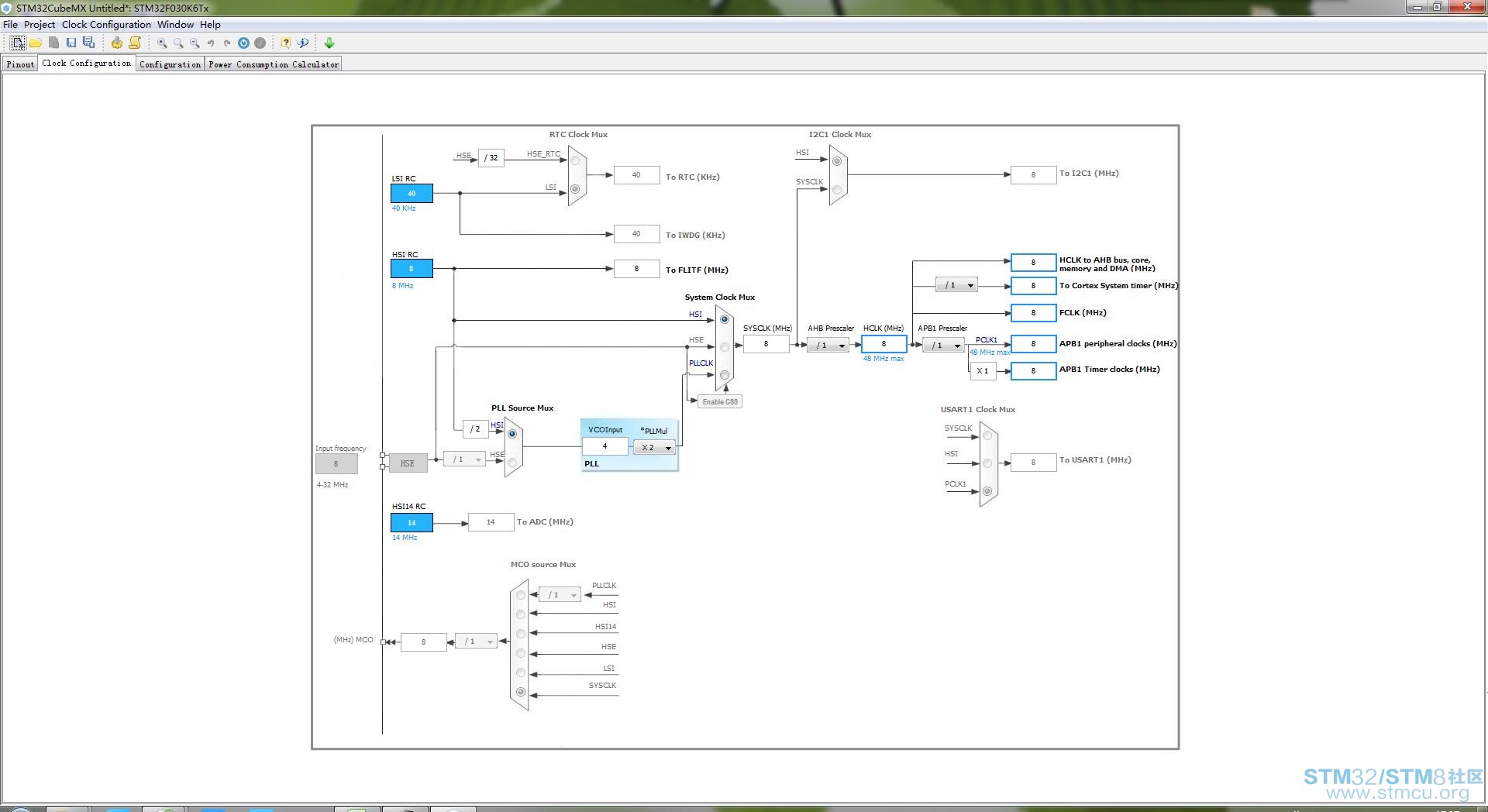Open the Project menu
The image size is (1488, 812).
(x=40, y=25)
